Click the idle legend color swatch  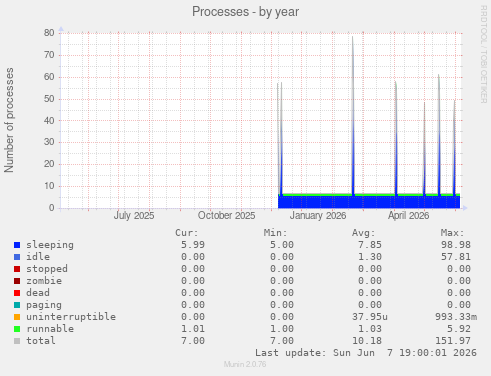pos(17,257)
